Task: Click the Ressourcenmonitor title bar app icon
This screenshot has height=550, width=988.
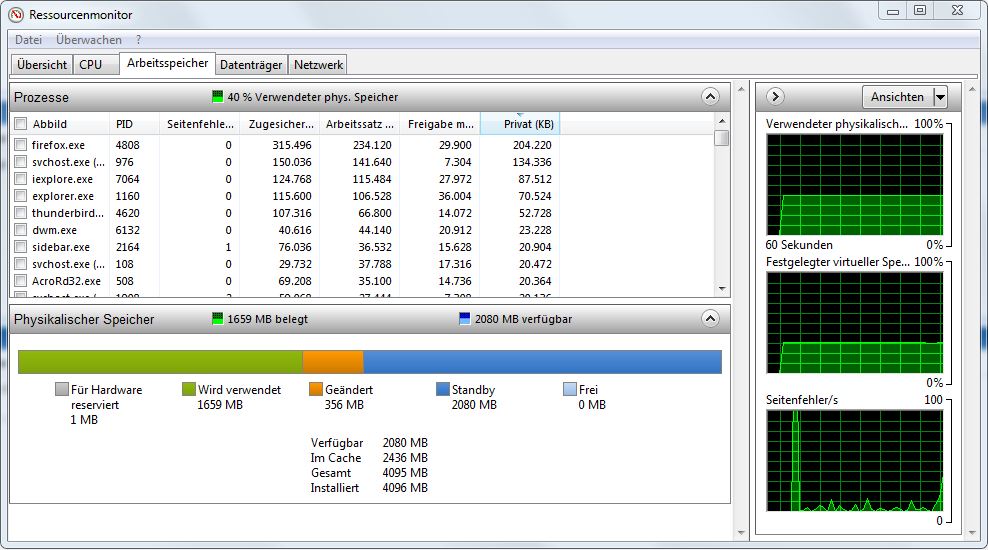Action: coord(16,14)
